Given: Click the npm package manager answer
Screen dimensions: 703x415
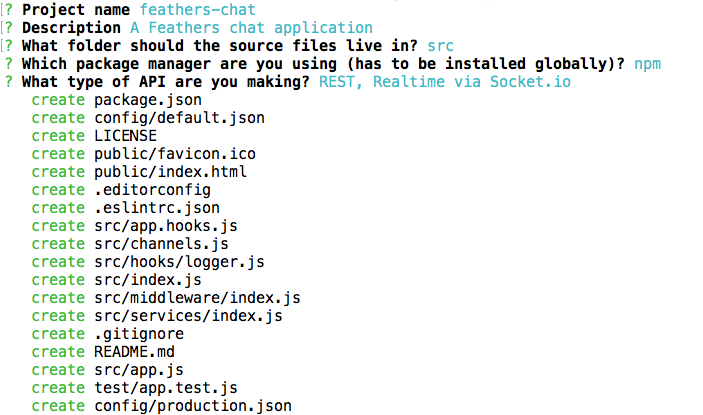Looking at the screenshot, I should pos(647,64).
